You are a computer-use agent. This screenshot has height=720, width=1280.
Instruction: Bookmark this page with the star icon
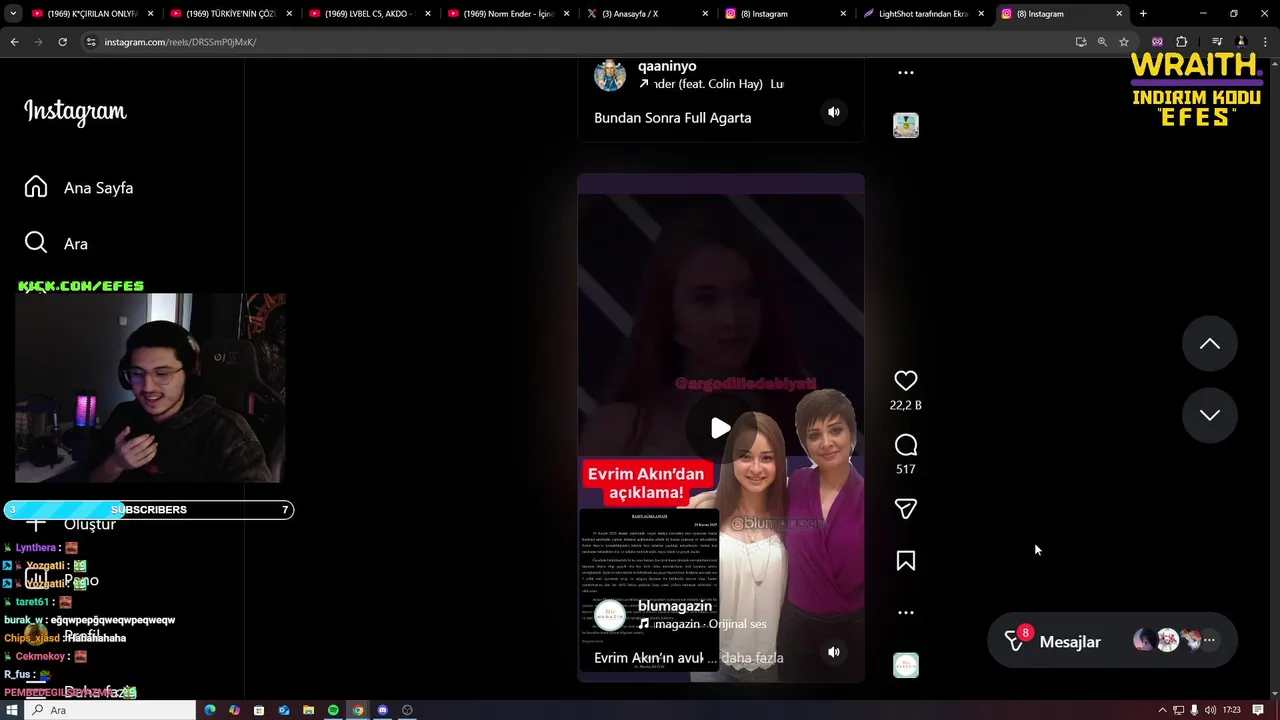coord(1124,42)
